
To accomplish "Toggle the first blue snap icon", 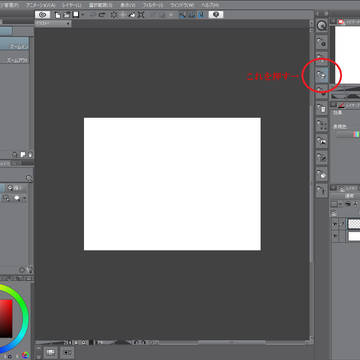I will click(x=182, y=15).
